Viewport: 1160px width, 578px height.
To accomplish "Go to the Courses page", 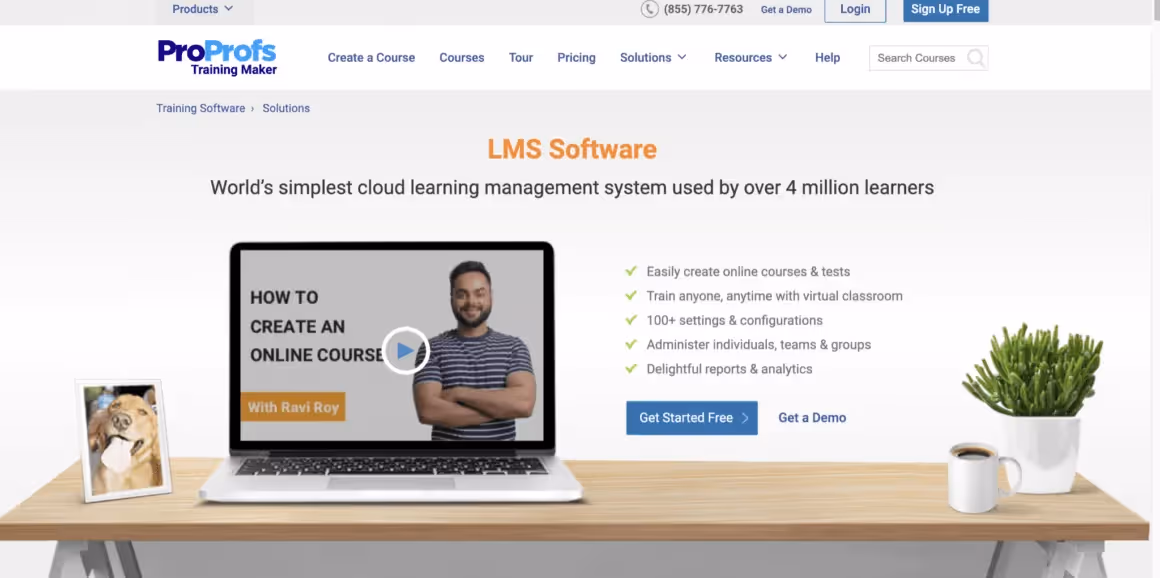I will click(x=462, y=58).
